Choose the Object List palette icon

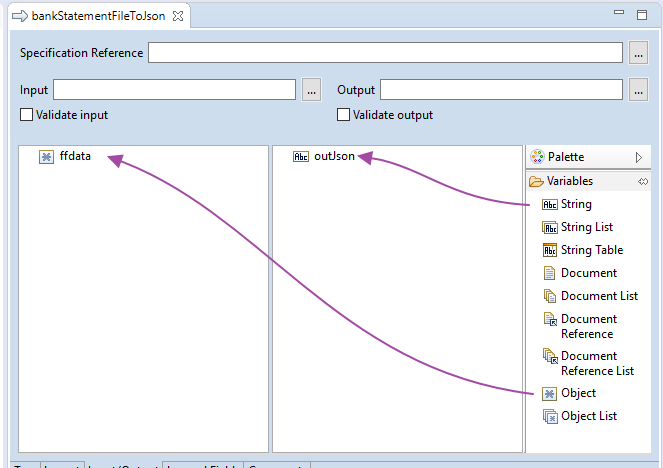click(550, 416)
